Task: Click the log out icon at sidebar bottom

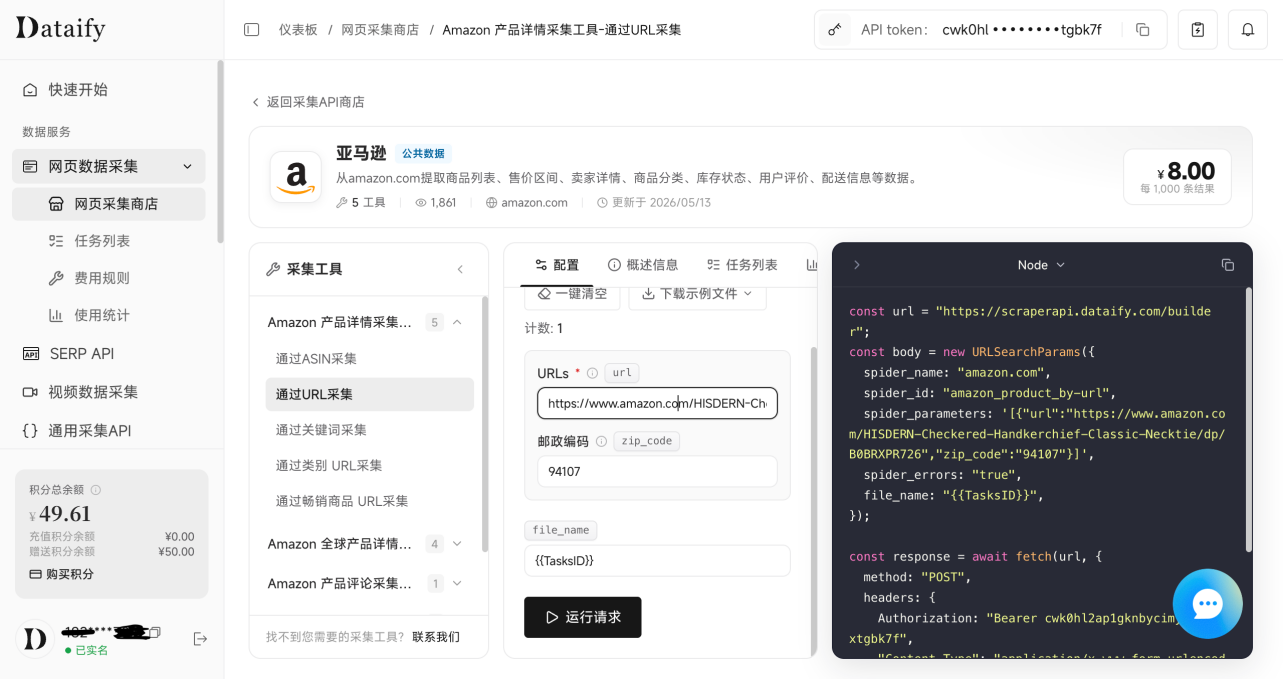Action: (x=200, y=638)
